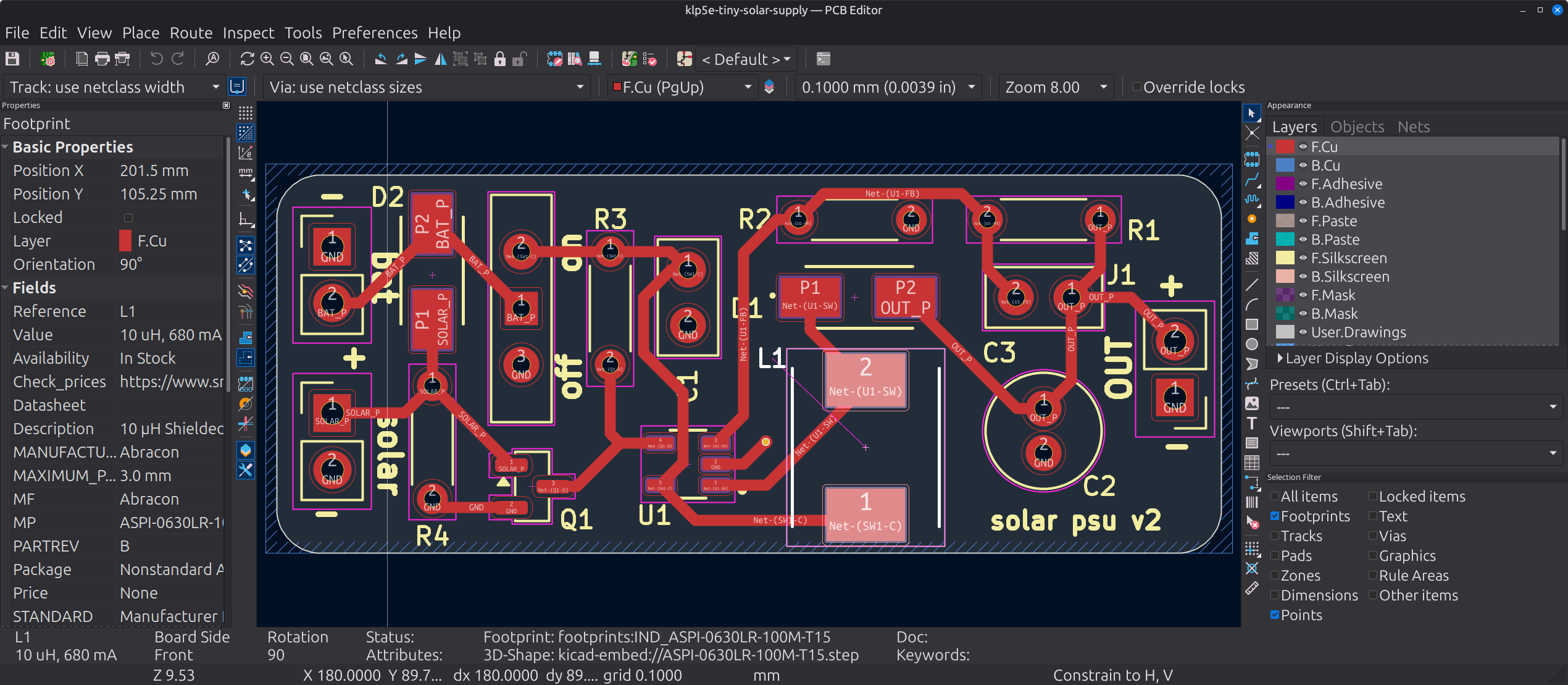Select the Add Image tool
This screenshot has height=685, width=1568.
tap(1251, 403)
